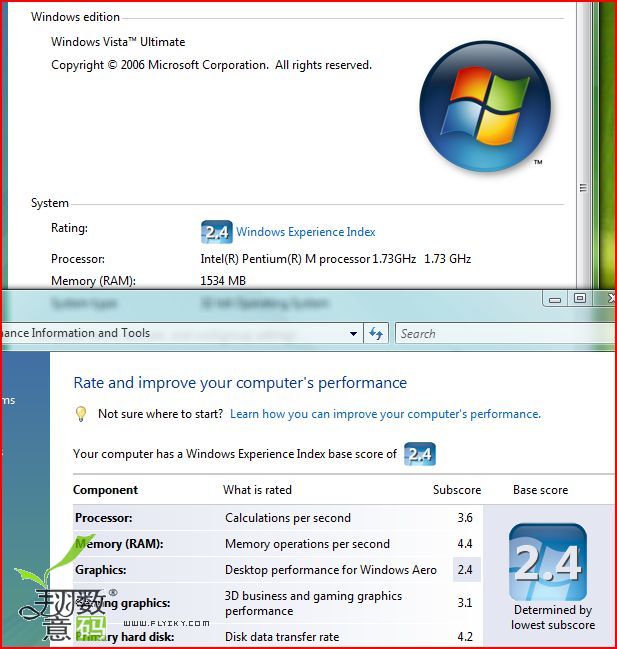Click 'Desktop performance for Windows Aero' text
This screenshot has width=617, height=649.
coord(331,570)
